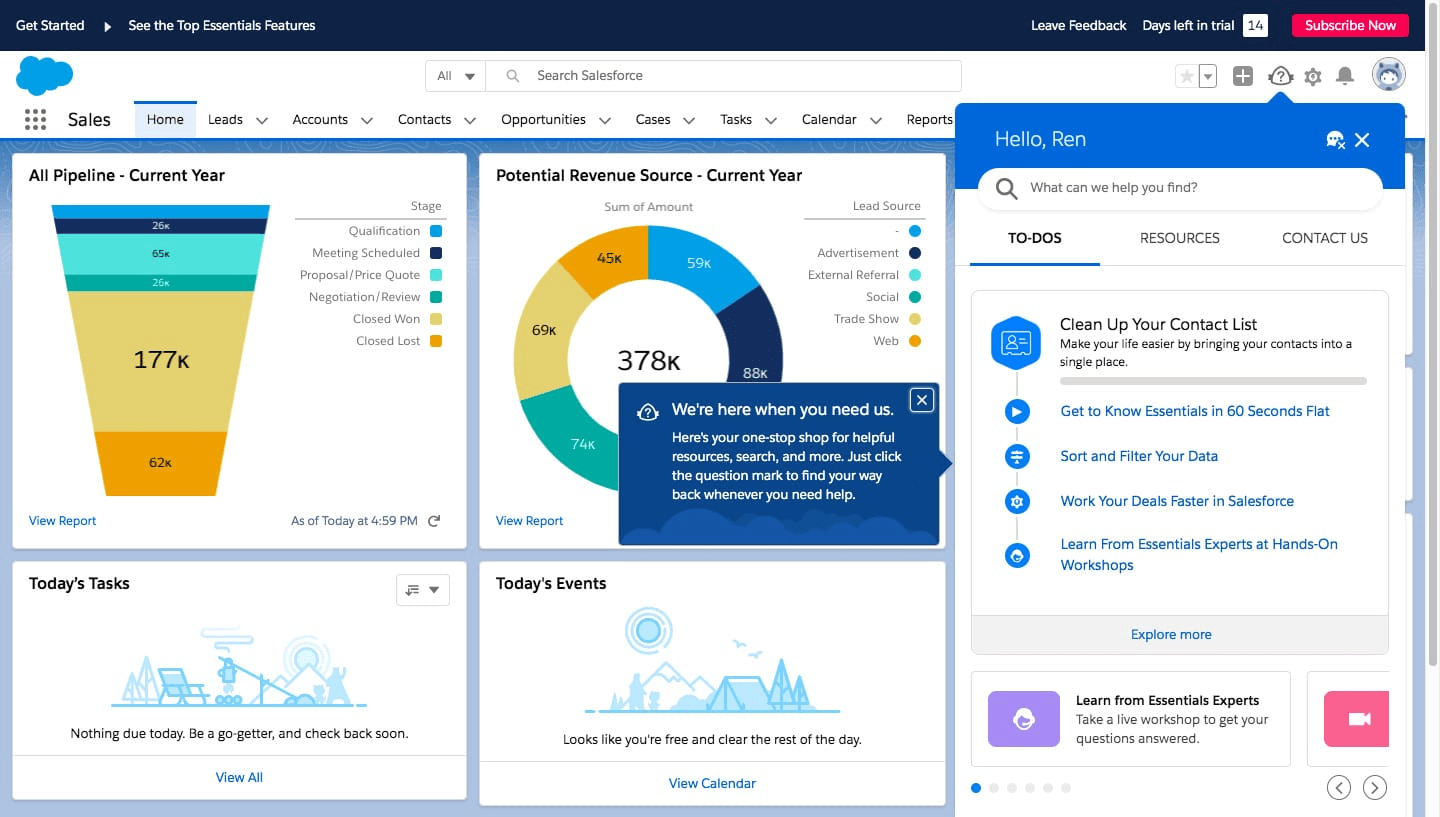Click the Clean Up Contact List progress bar
Screen dimensions: 1440x817
[x=1212, y=381]
